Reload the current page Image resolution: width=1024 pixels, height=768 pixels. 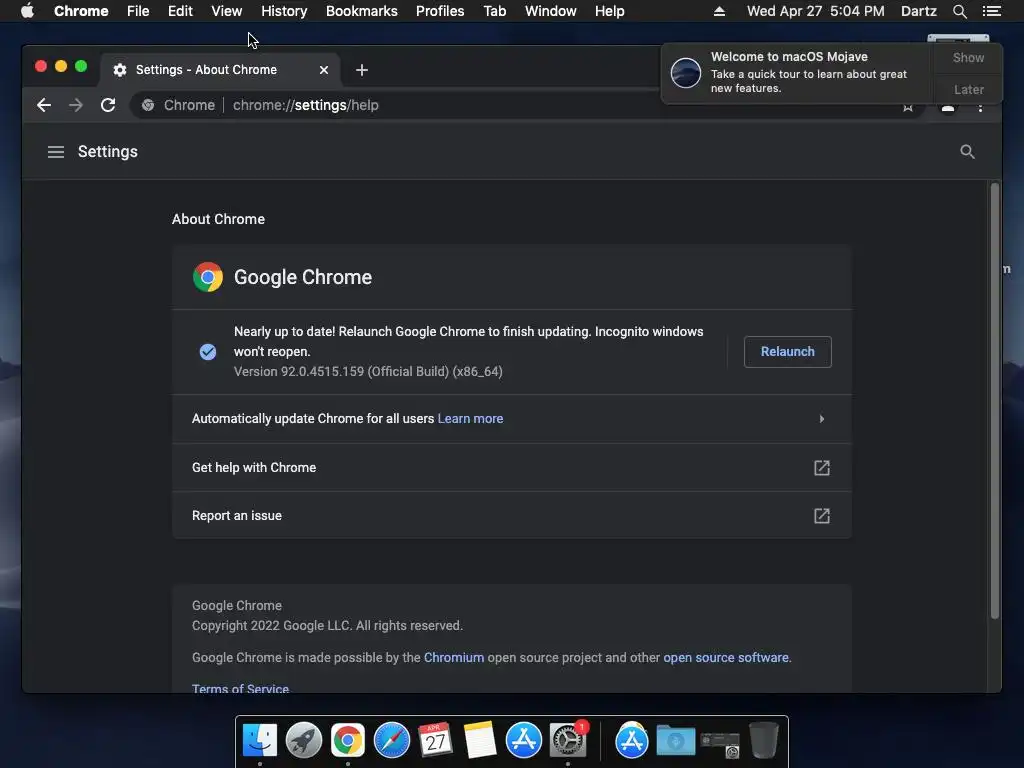(x=108, y=105)
